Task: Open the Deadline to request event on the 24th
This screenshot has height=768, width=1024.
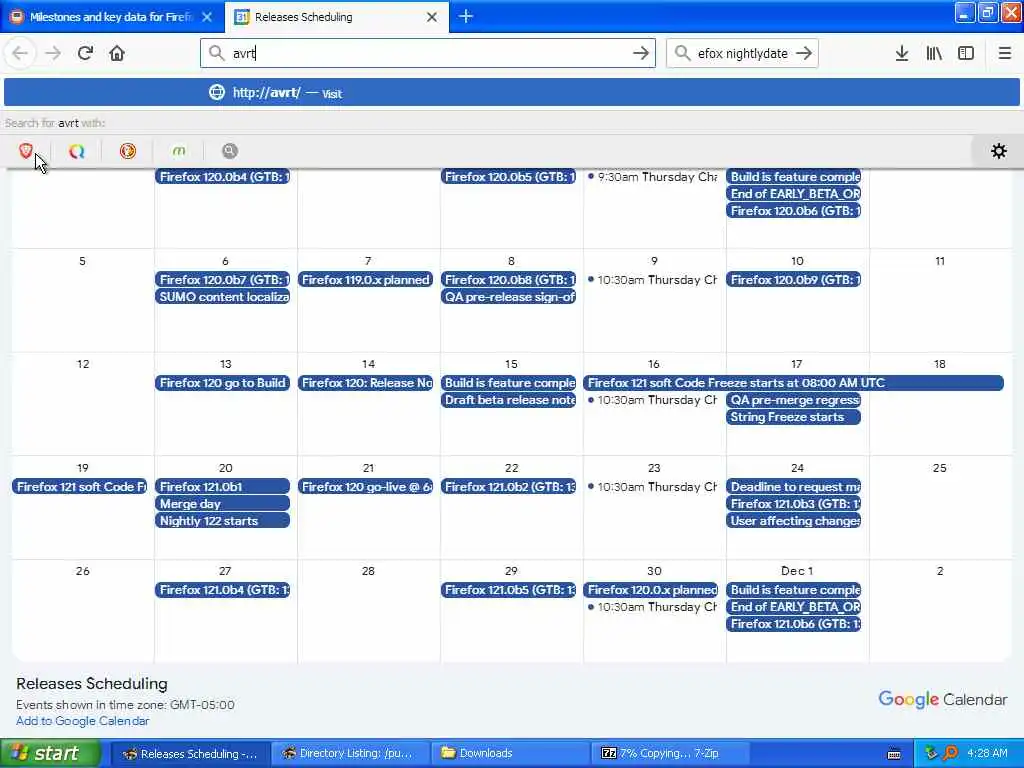Action: tap(794, 487)
